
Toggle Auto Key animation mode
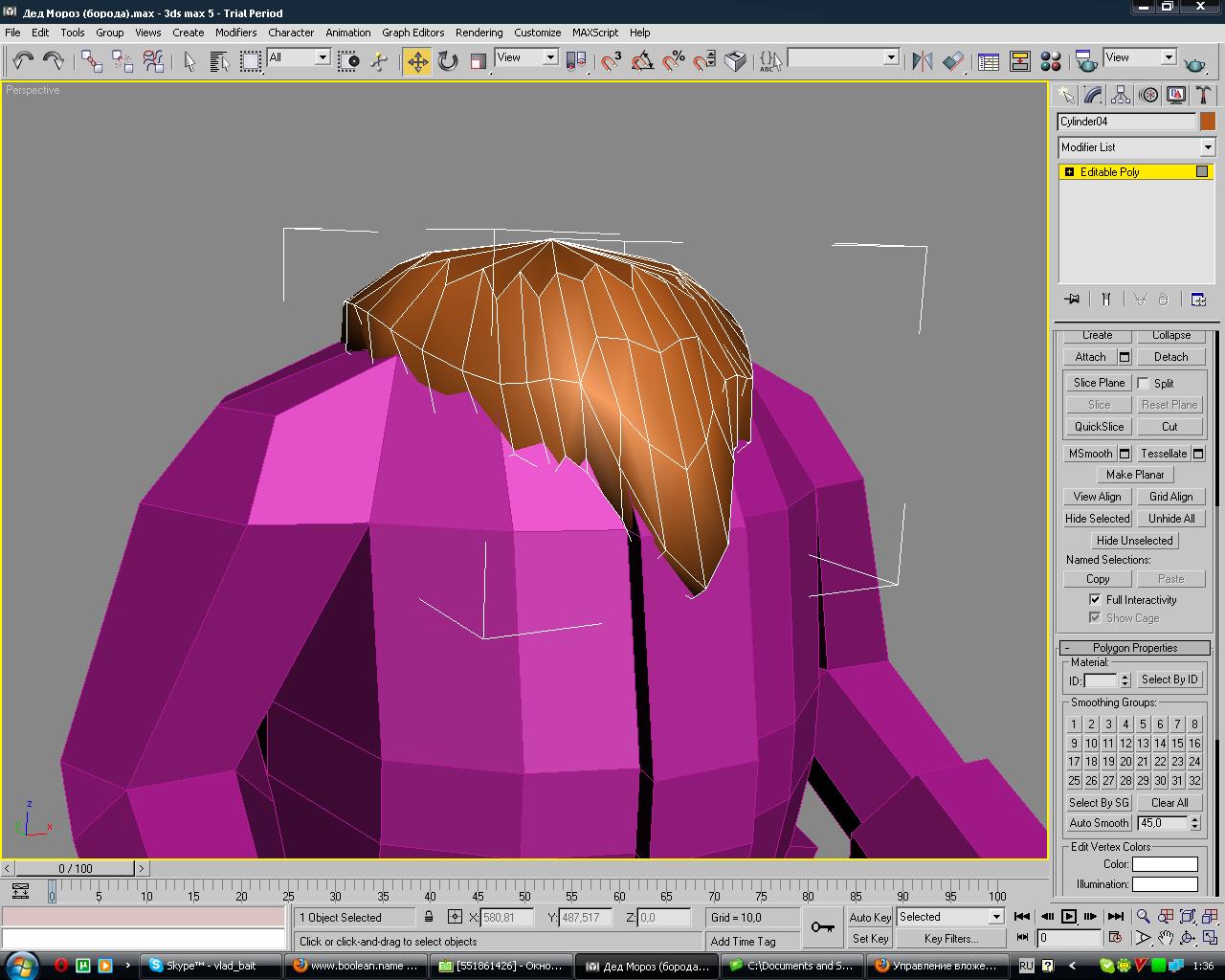click(870, 917)
